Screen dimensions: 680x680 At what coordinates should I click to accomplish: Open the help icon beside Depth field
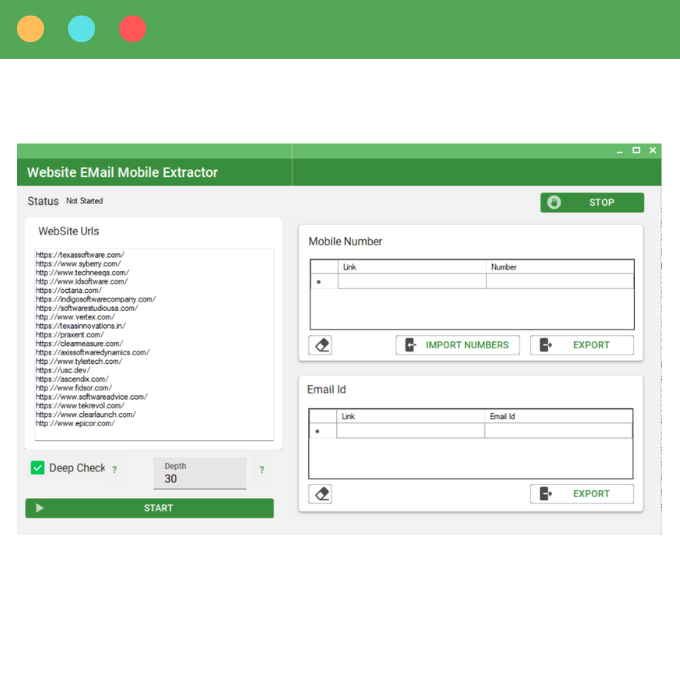tap(261, 469)
